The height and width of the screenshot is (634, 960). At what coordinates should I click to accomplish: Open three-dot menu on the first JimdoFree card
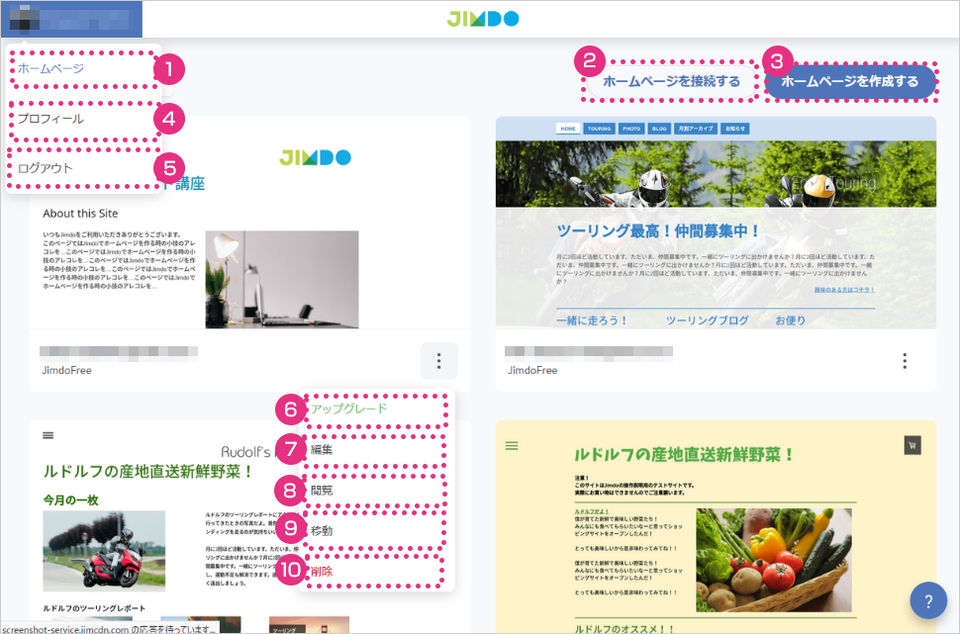[x=439, y=361]
